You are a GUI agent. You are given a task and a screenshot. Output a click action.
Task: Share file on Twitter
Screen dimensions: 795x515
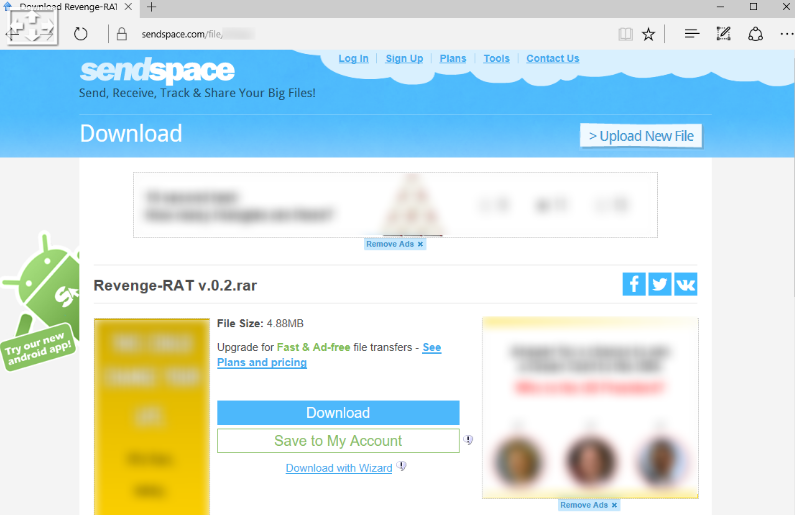(x=660, y=284)
